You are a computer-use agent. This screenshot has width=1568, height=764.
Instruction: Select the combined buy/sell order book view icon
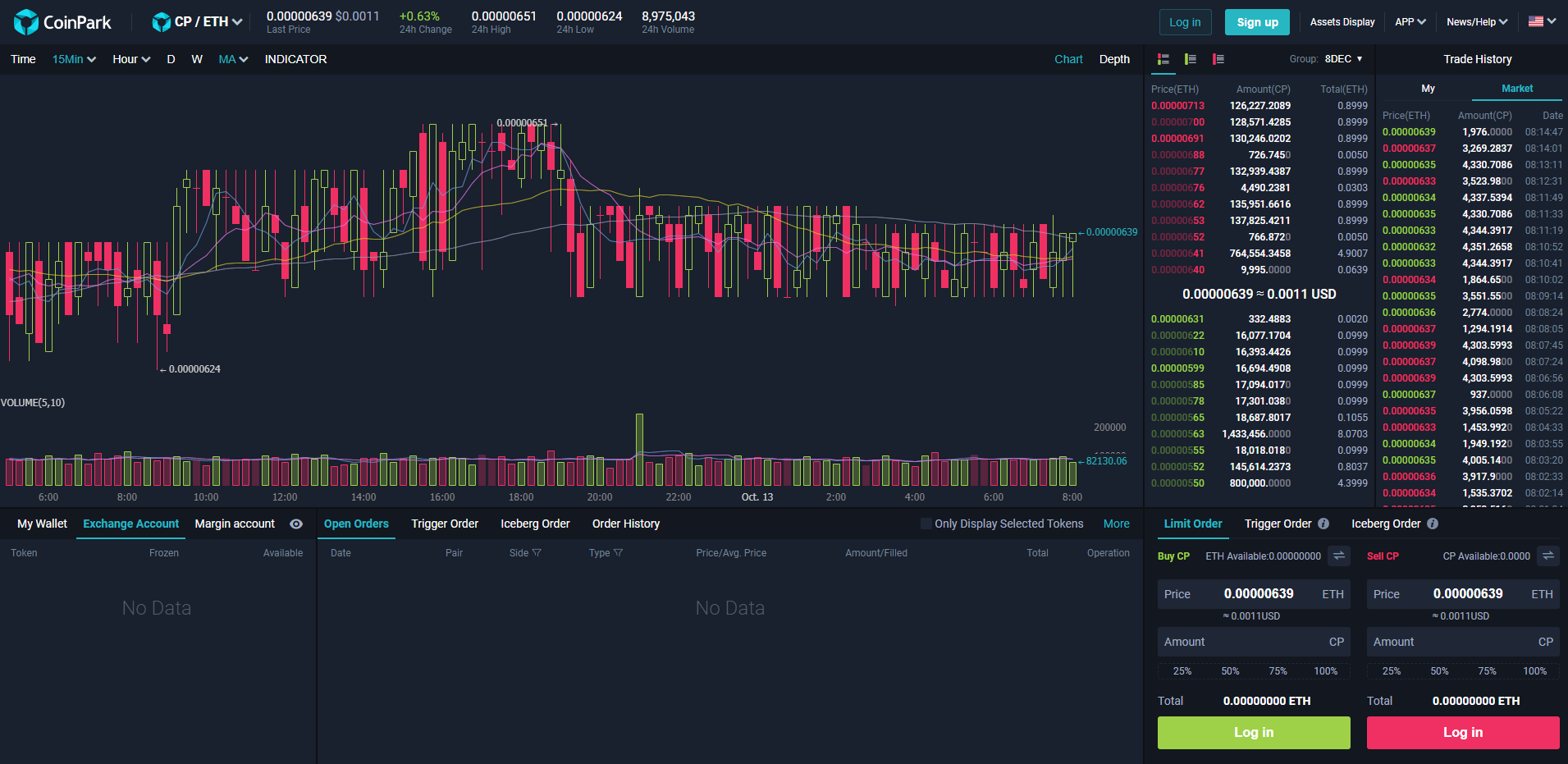coord(1163,58)
